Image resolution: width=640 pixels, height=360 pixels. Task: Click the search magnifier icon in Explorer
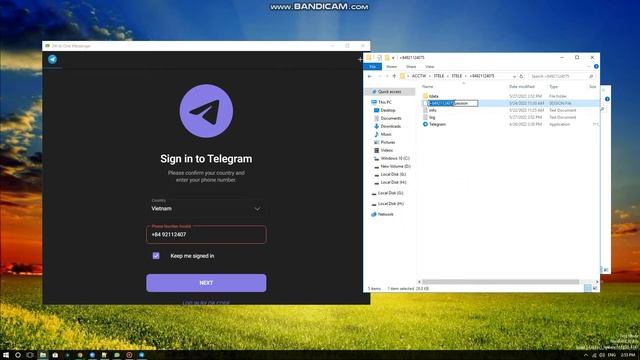pos(591,76)
